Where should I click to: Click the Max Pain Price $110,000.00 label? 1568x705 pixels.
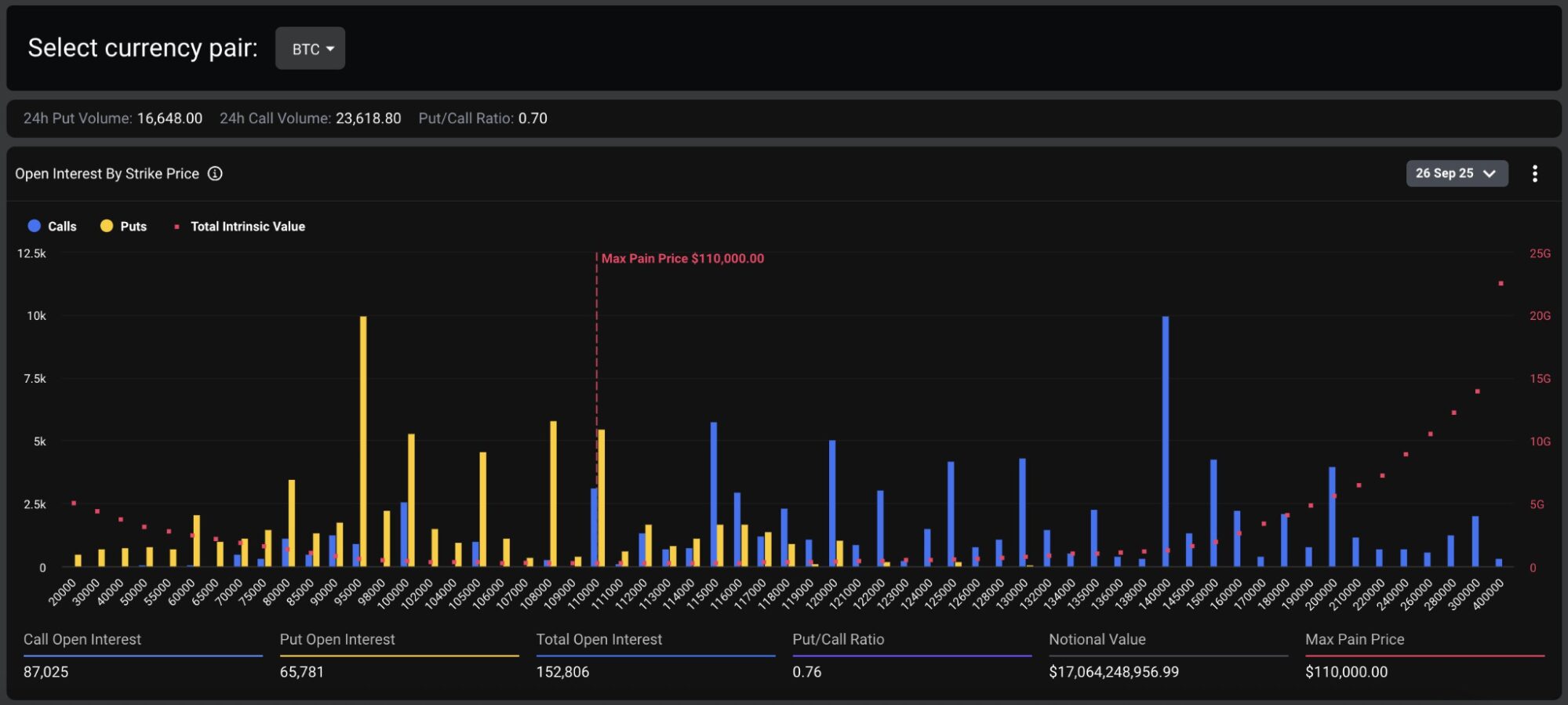pos(682,258)
